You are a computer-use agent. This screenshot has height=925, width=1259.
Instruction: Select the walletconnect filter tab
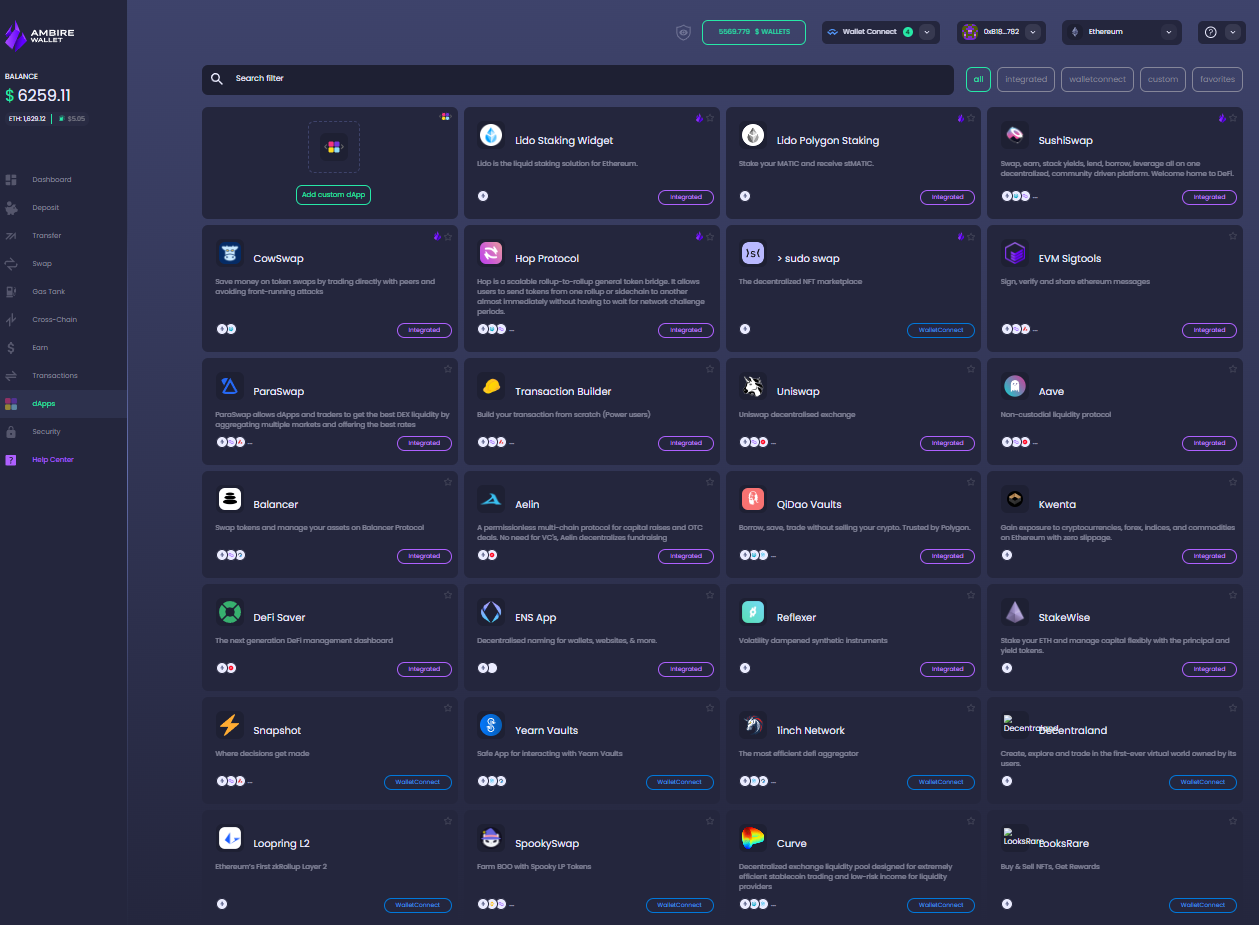(1097, 79)
